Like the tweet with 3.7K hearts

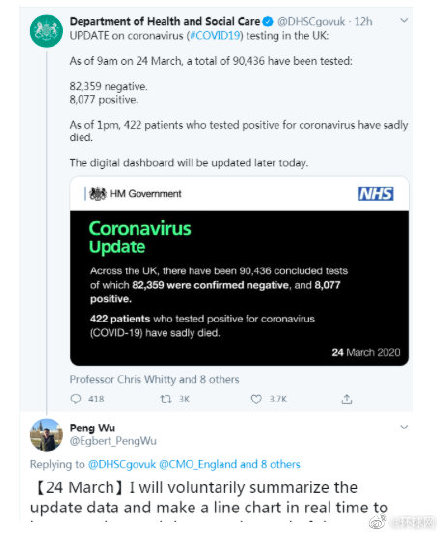pyautogui.click(x=256, y=399)
